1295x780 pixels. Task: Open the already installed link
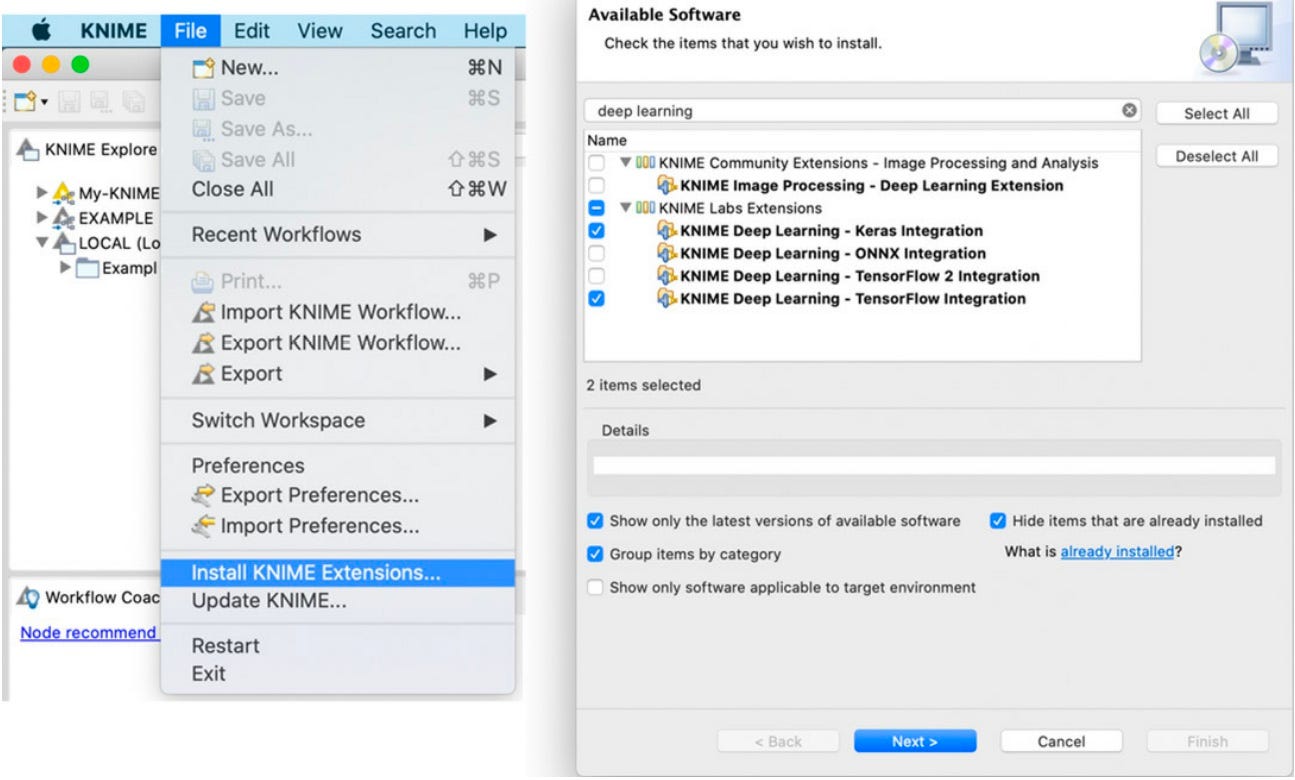(x=1117, y=551)
